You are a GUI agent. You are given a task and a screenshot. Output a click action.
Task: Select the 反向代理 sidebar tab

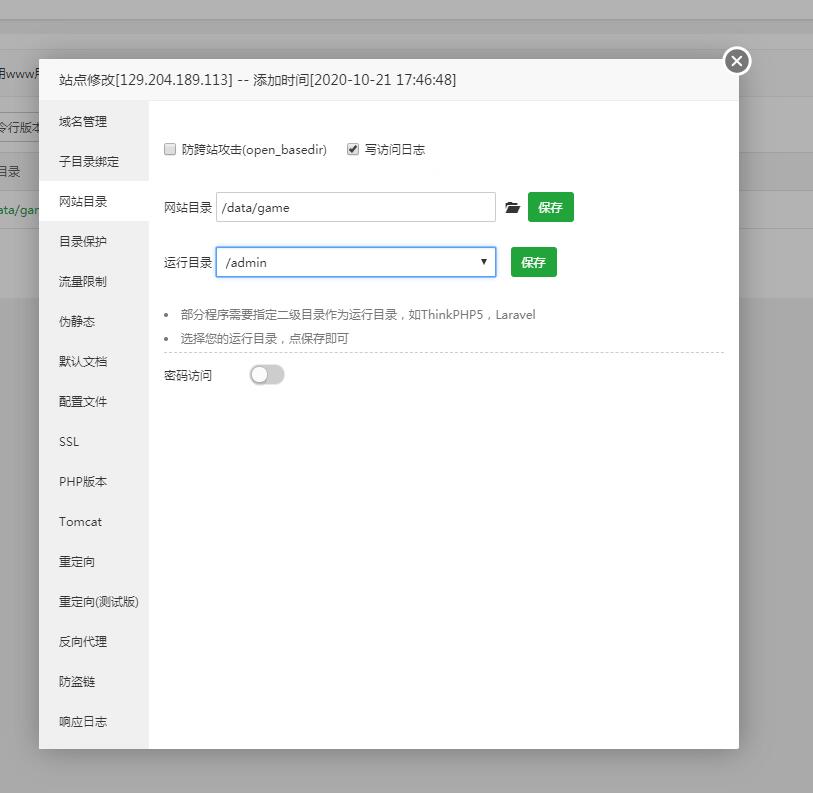click(x=83, y=642)
